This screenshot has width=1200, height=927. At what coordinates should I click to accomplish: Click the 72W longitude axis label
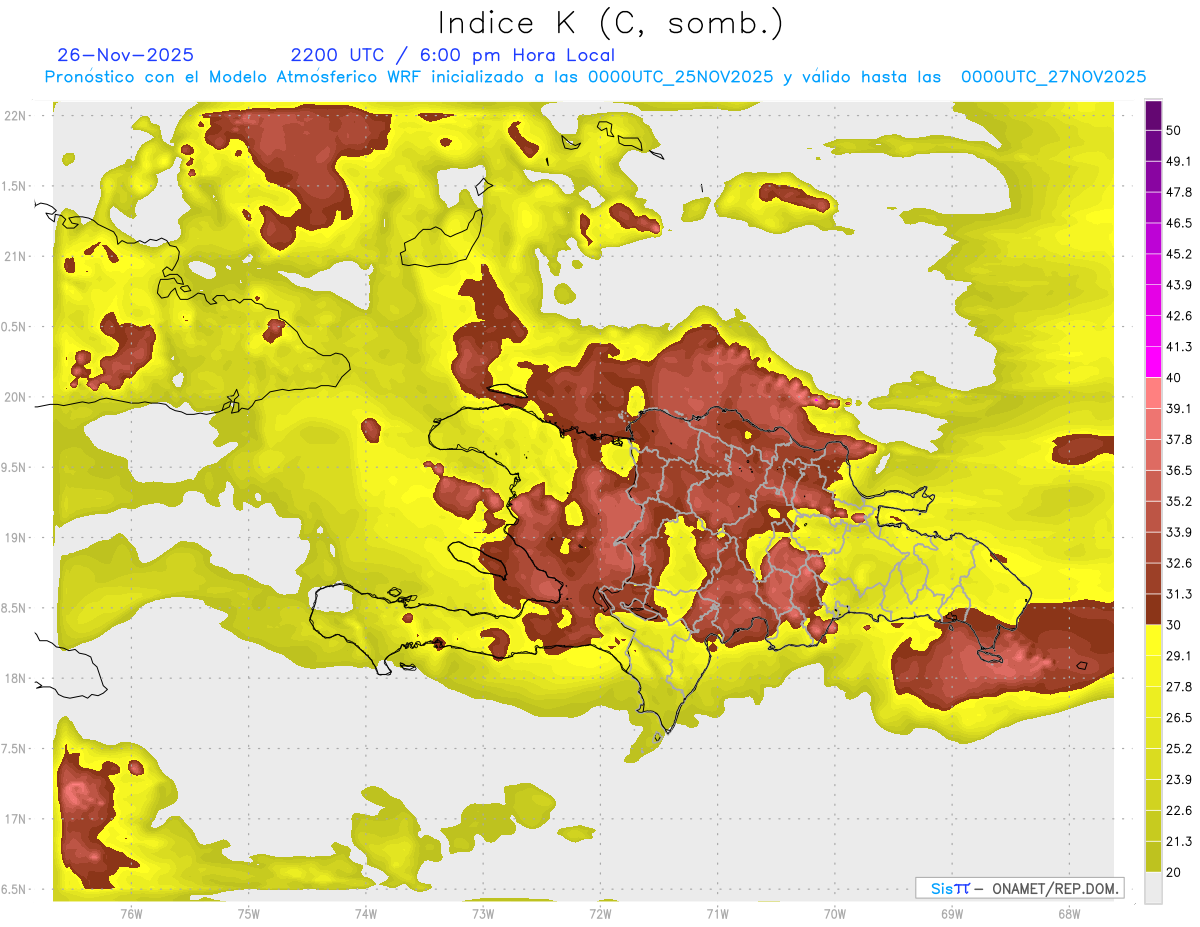pyautogui.click(x=600, y=913)
